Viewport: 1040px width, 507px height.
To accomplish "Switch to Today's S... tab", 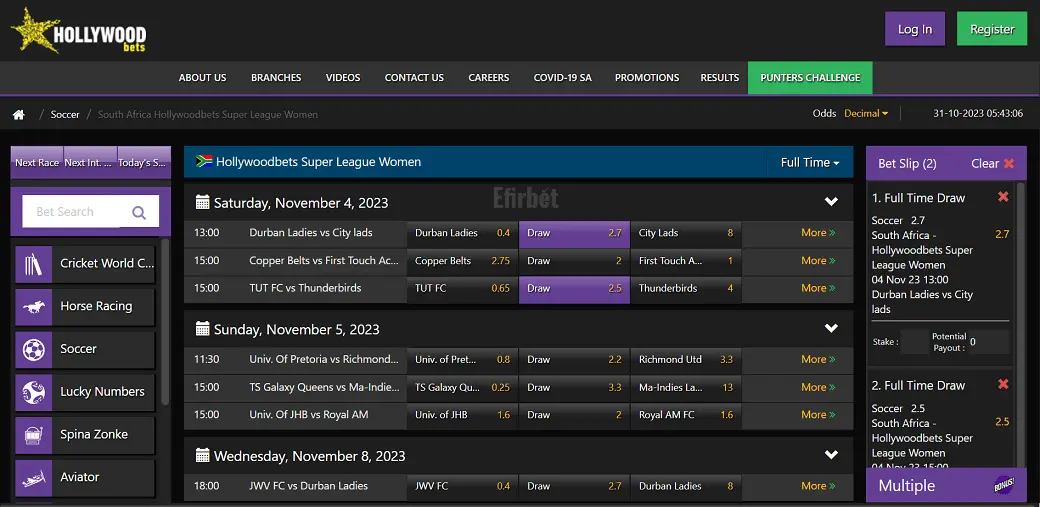I will coord(143,163).
